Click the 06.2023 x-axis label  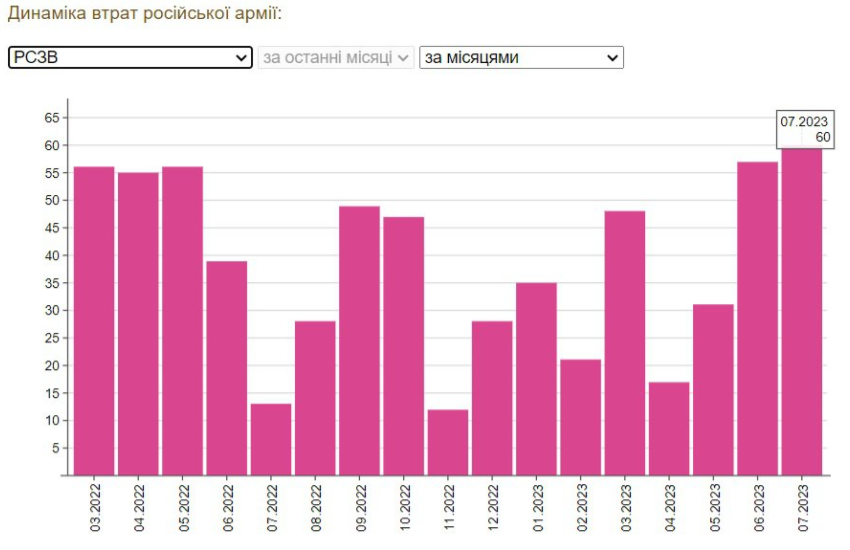[758, 508]
